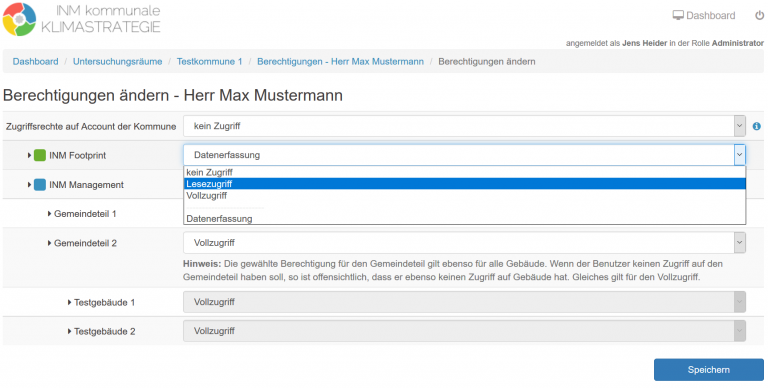The width and height of the screenshot is (768, 388).
Task: Open Testkommune 1 breadcrumb
Action: coord(210,61)
